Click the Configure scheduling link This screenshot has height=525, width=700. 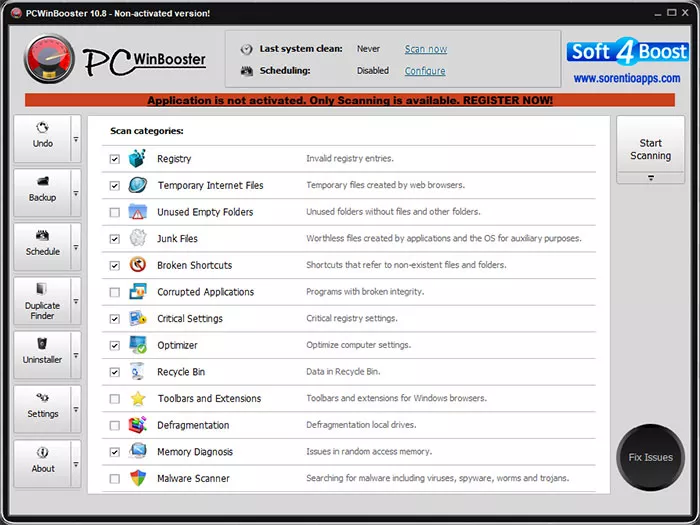tap(425, 71)
